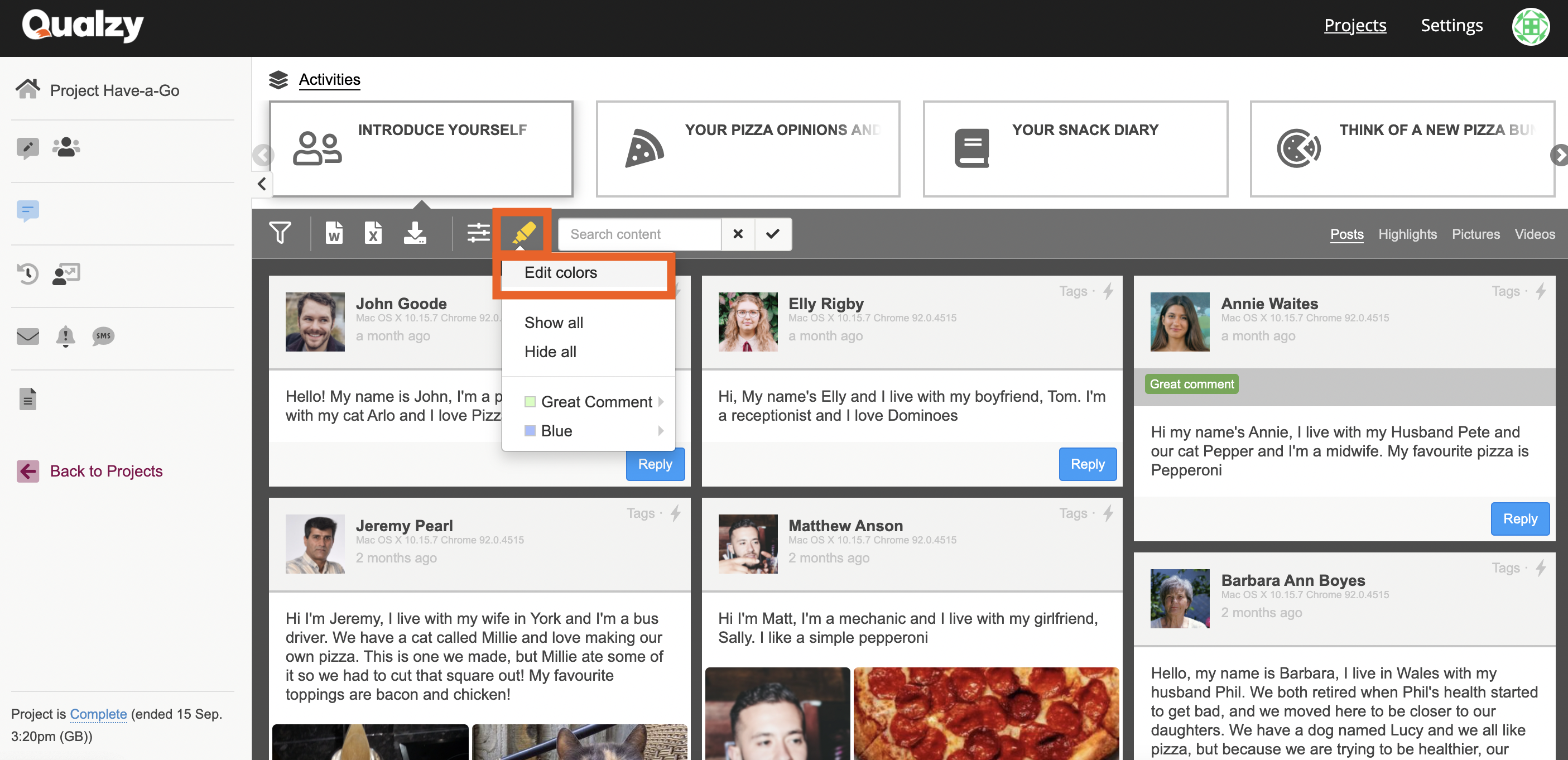The width and height of the screenshot is (1568, 760).
Task: Open the display settings sliders icon
Action: pyautogui.click(x=478, y=234)
